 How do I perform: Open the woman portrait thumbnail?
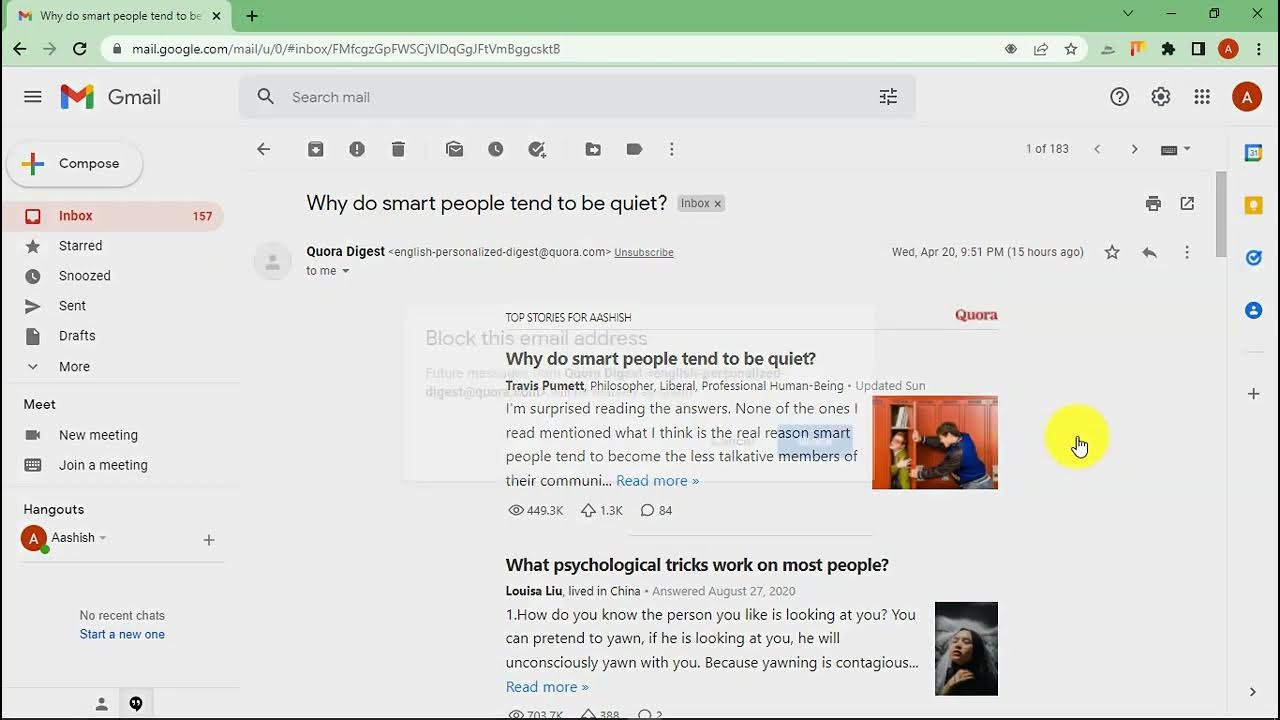pyautogui.click(x=966, y=649)
